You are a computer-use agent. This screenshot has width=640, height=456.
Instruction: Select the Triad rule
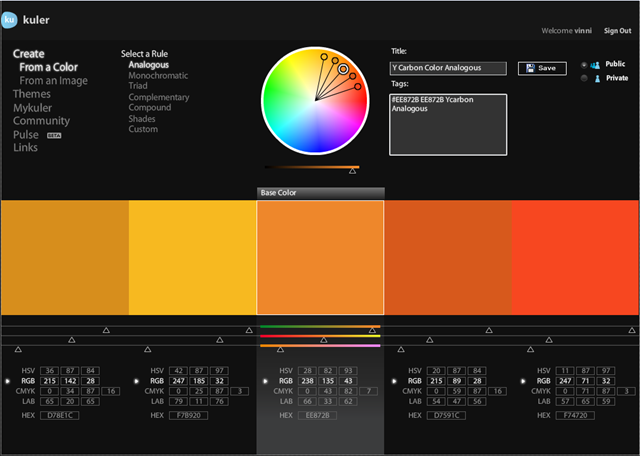click(138, 86)
